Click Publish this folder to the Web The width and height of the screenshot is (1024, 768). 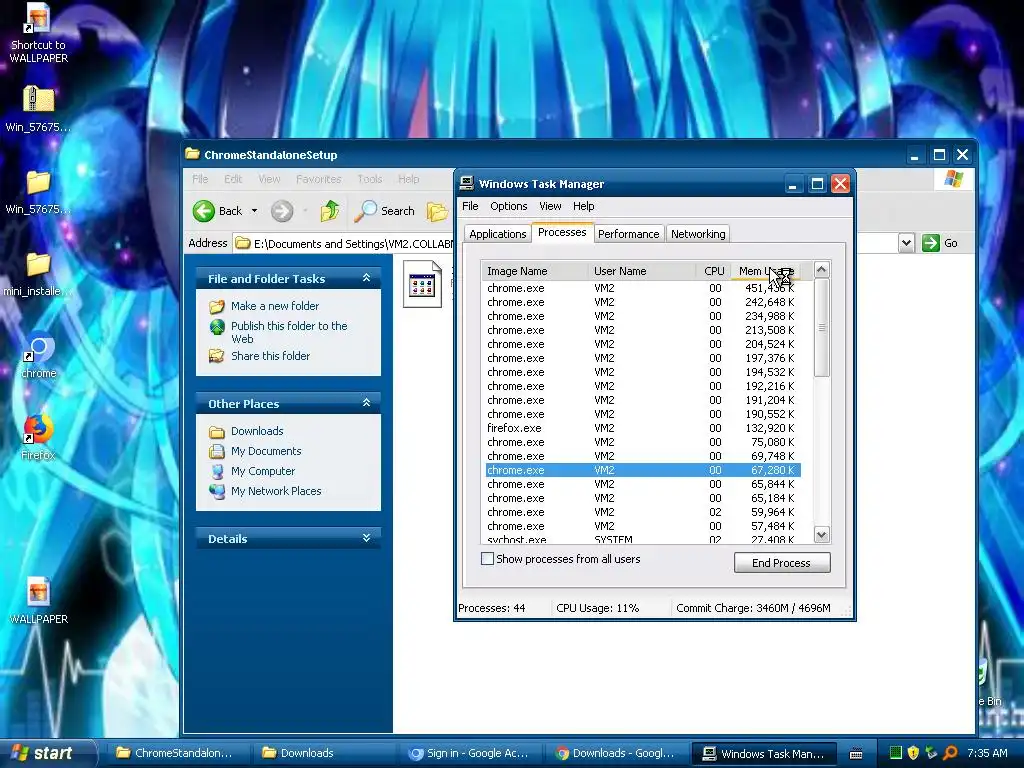(289, 332)
